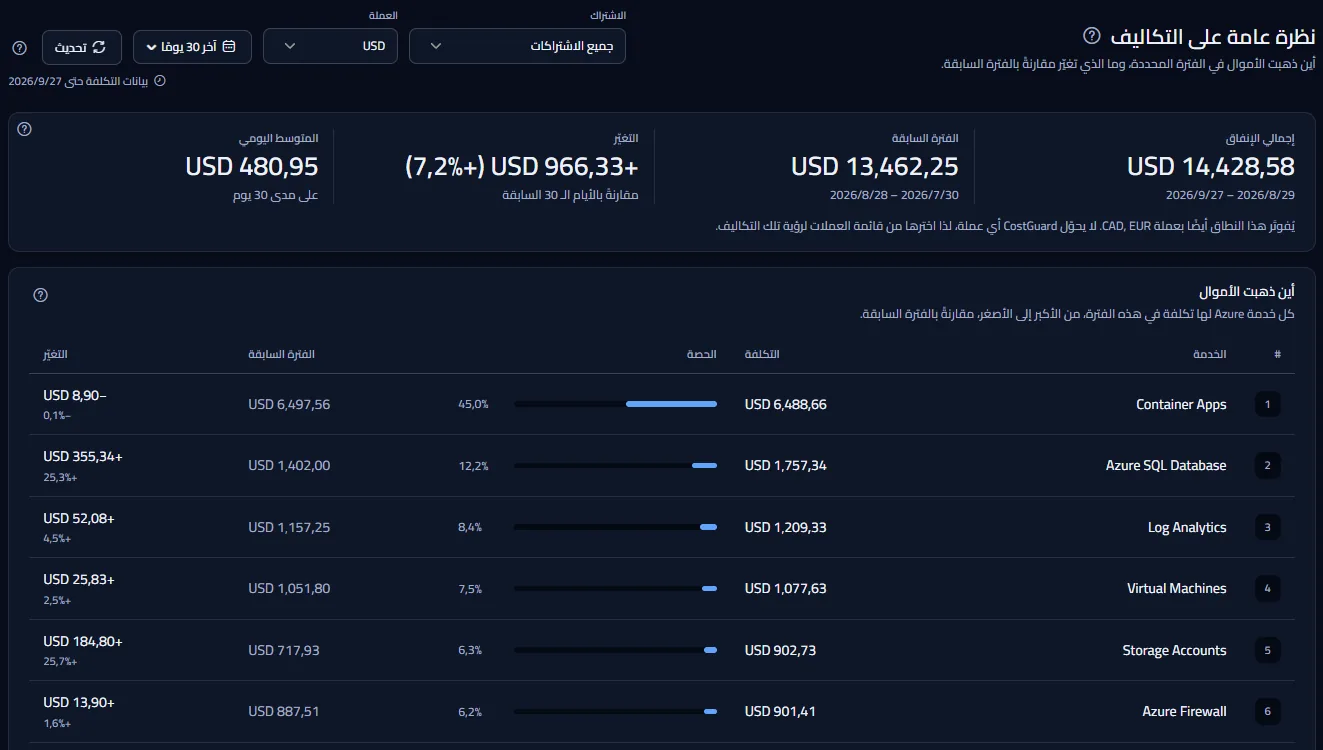Click the 'أين ذهبت الأموال' section heading

point(1247,292)
